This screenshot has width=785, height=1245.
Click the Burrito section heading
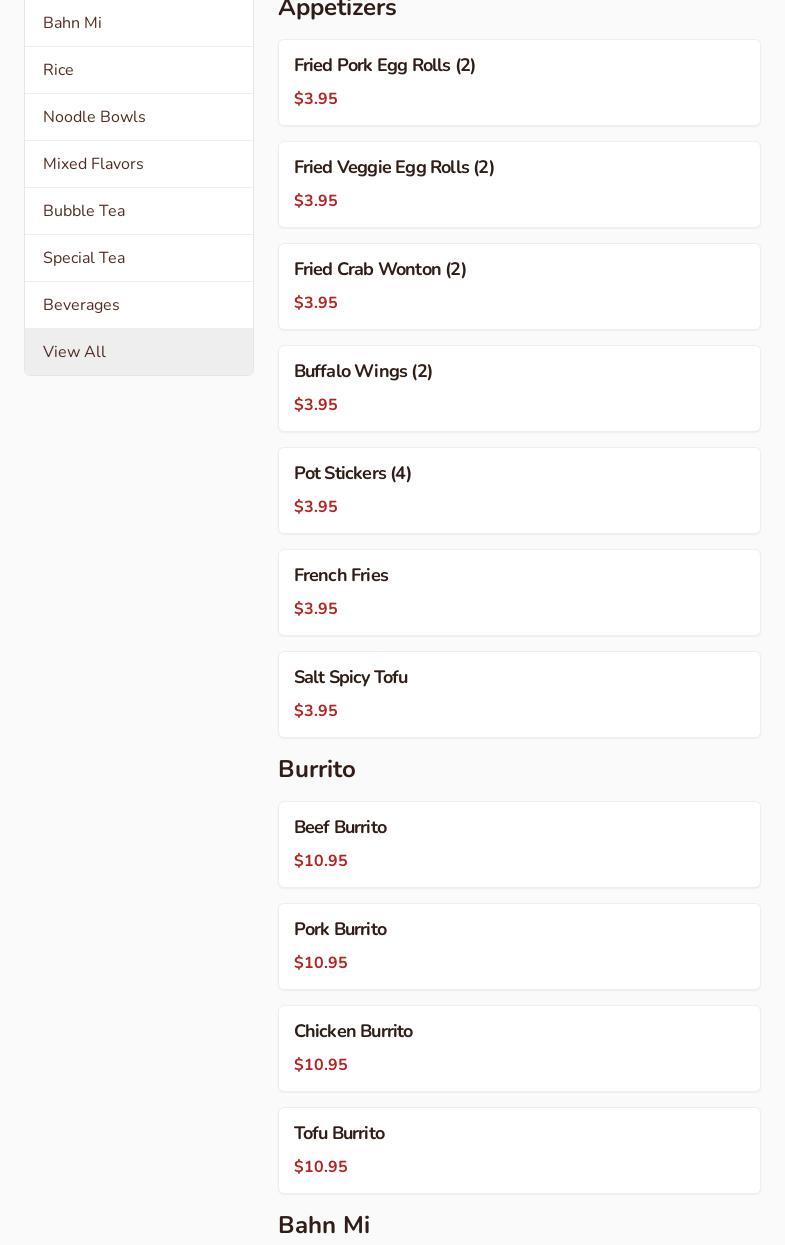pyautogui.click(x=317, y=769)
